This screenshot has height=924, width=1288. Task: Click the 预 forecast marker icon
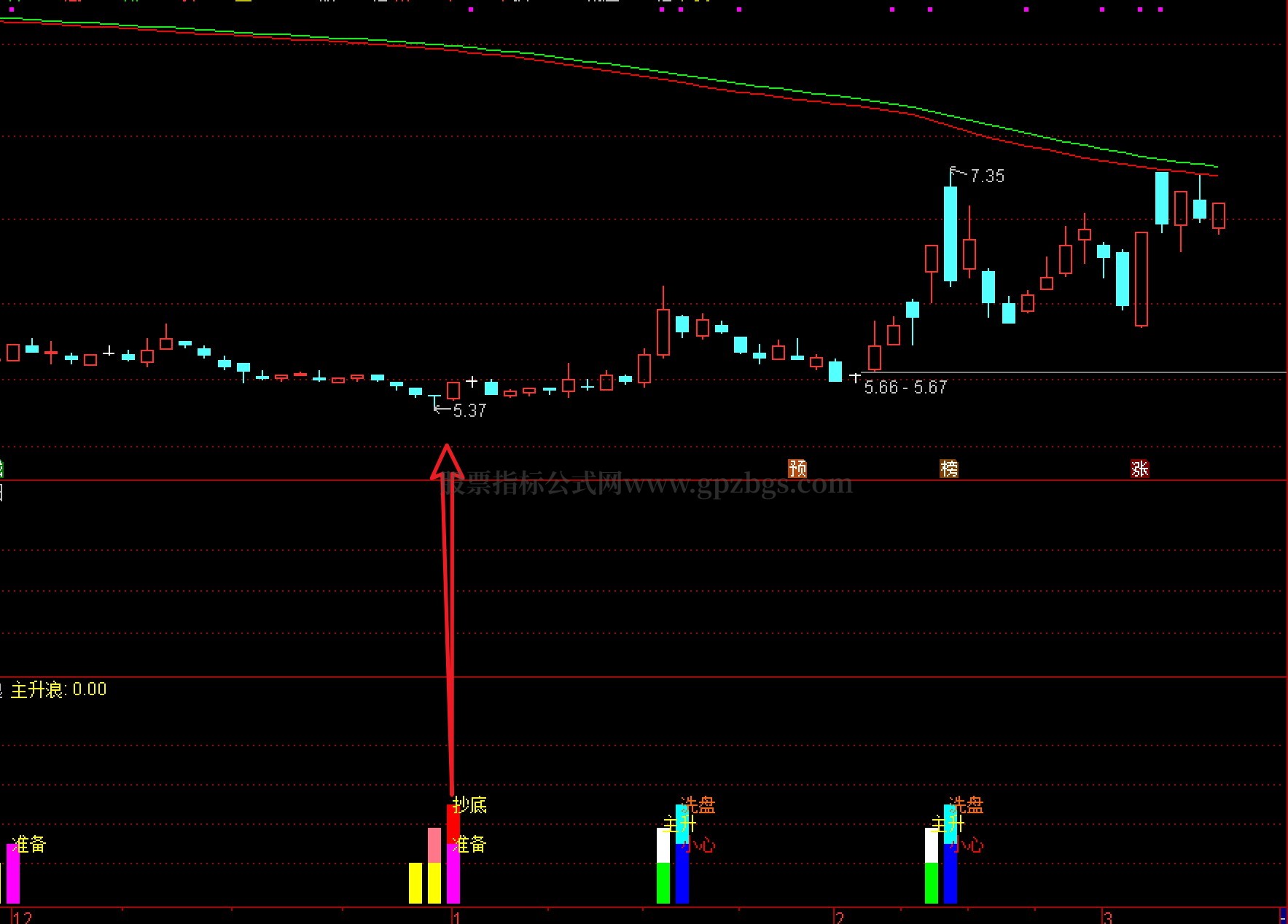tap(797, 468)
